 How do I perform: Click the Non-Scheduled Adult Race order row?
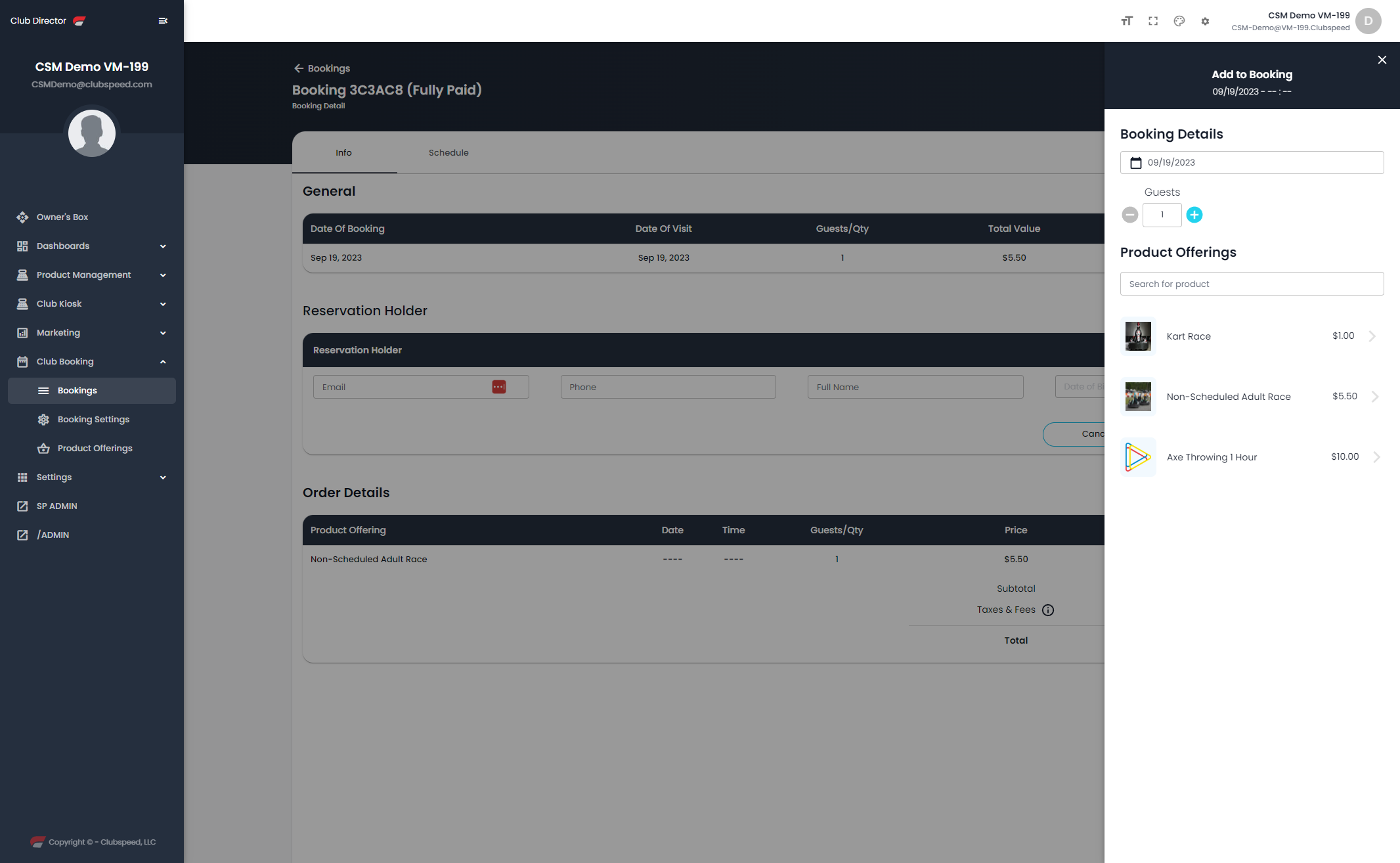tap(703, 560)
